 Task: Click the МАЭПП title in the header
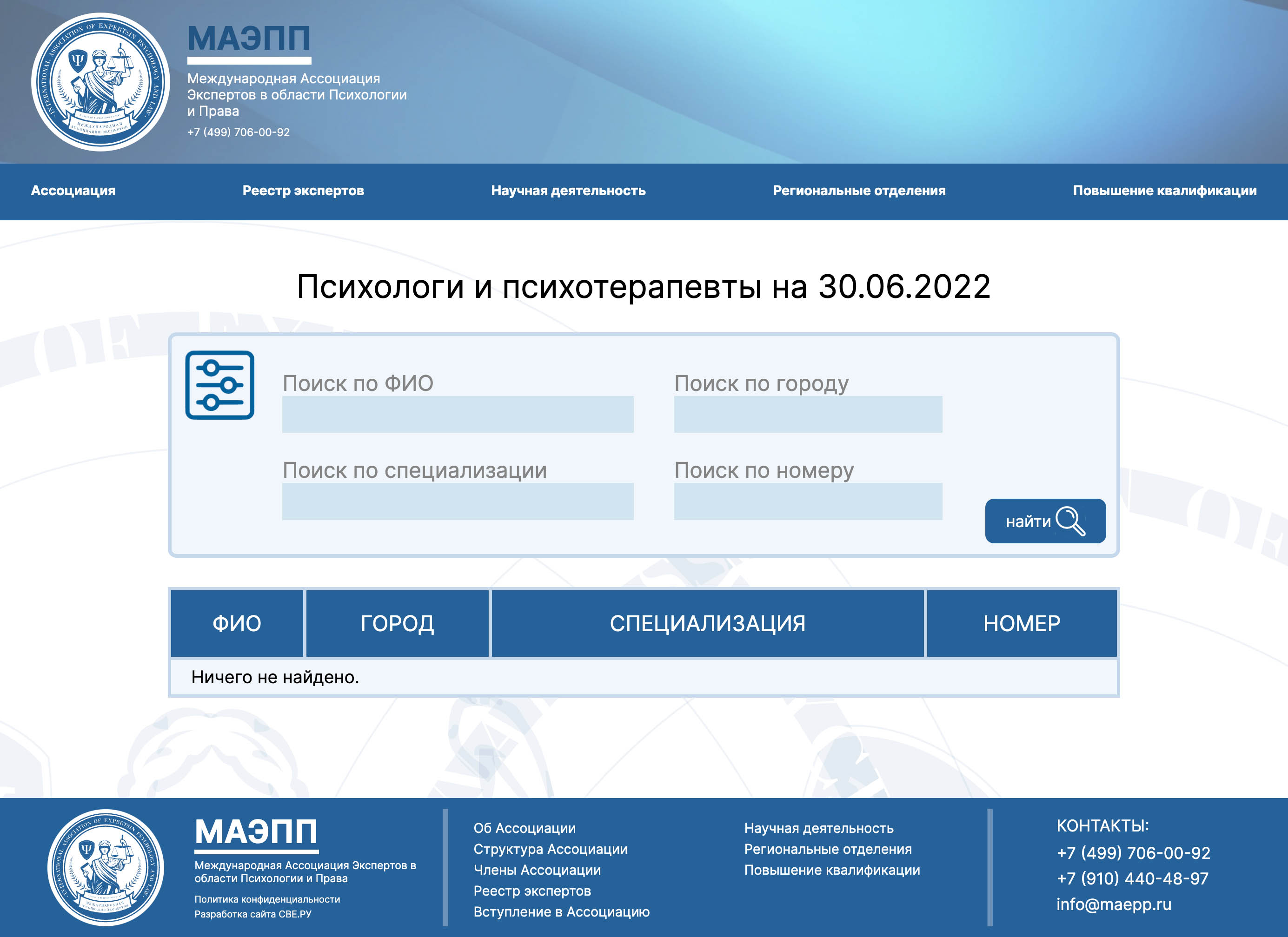coord(249,39)
